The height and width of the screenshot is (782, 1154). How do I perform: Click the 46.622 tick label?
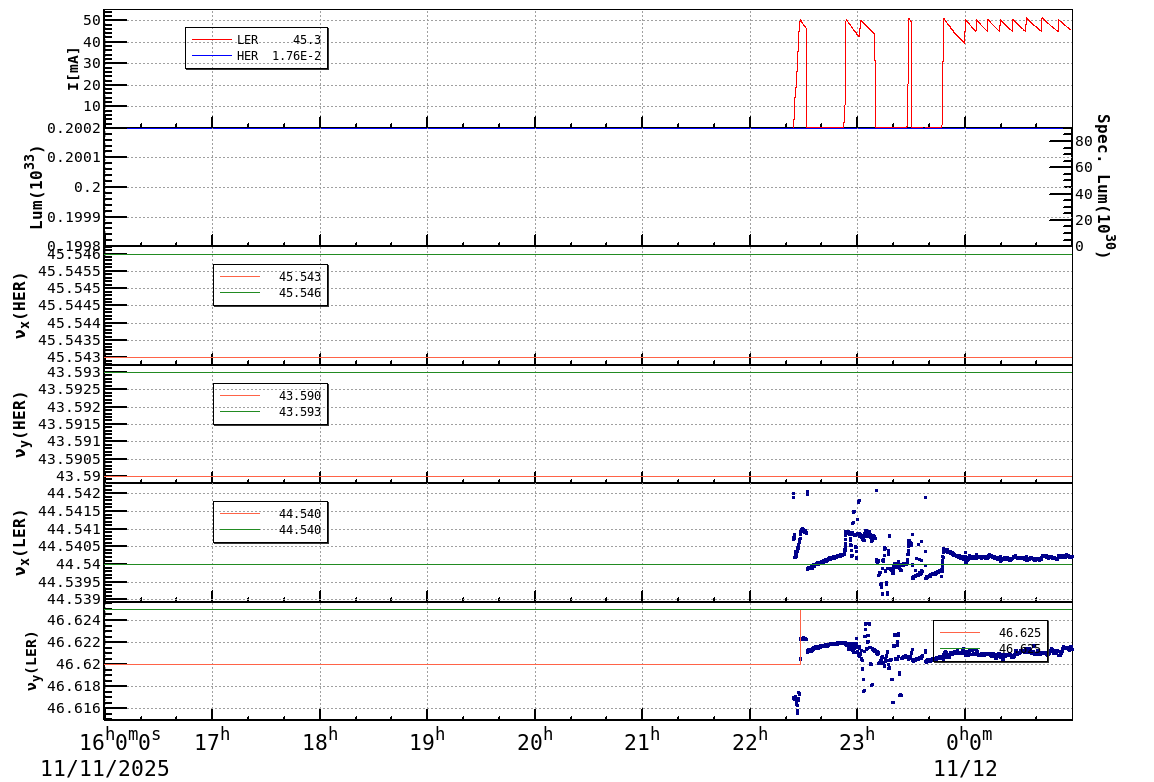[x=74, y=642]
